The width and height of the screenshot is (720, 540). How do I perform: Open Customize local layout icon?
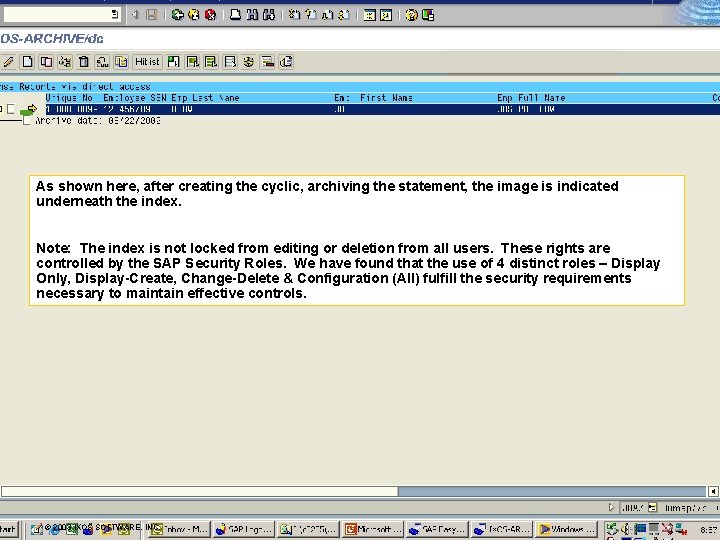428,15
